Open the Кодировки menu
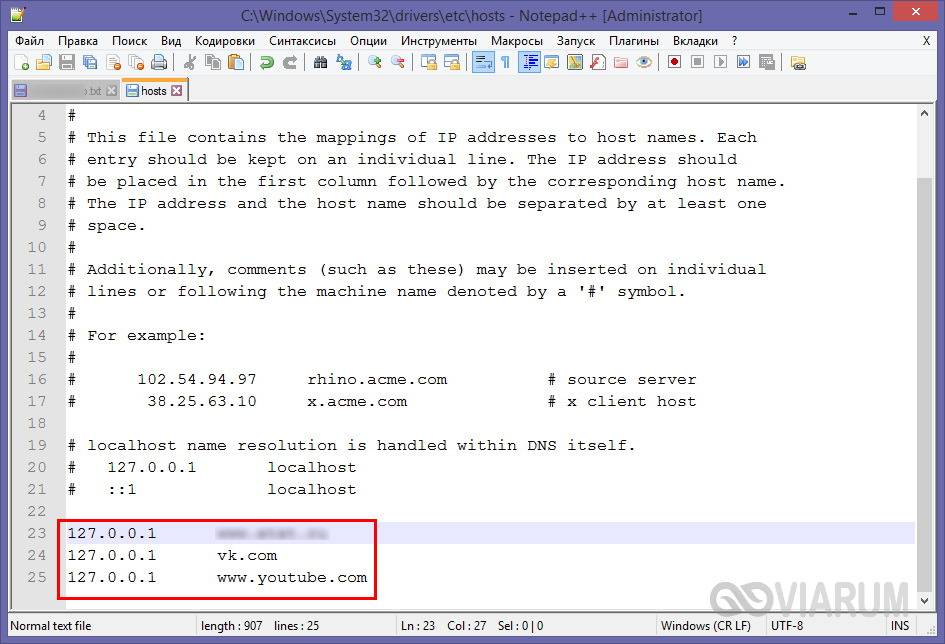 click(x=225, y=41)
